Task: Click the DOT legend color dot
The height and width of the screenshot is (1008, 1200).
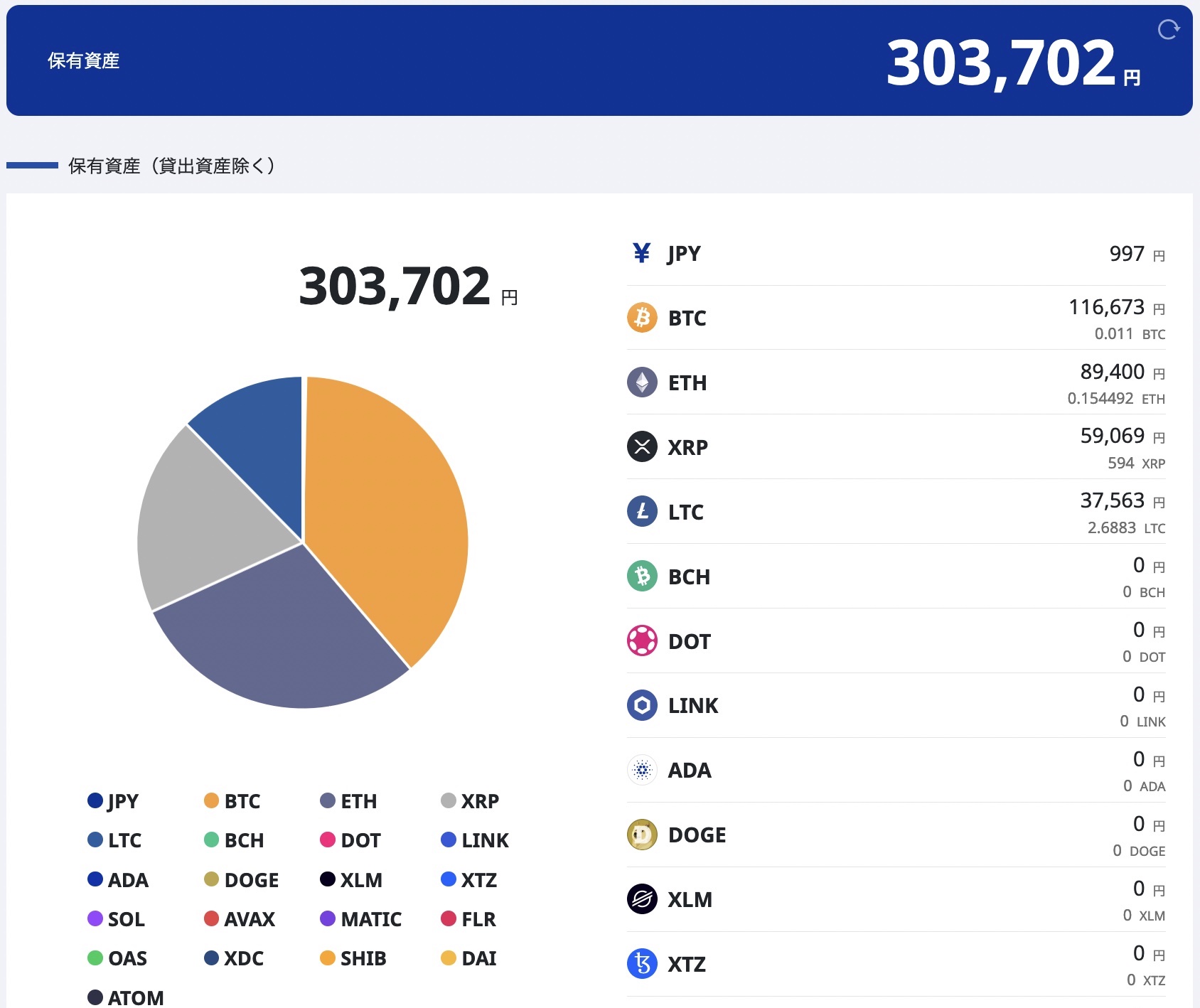Action: coord(328,840)
